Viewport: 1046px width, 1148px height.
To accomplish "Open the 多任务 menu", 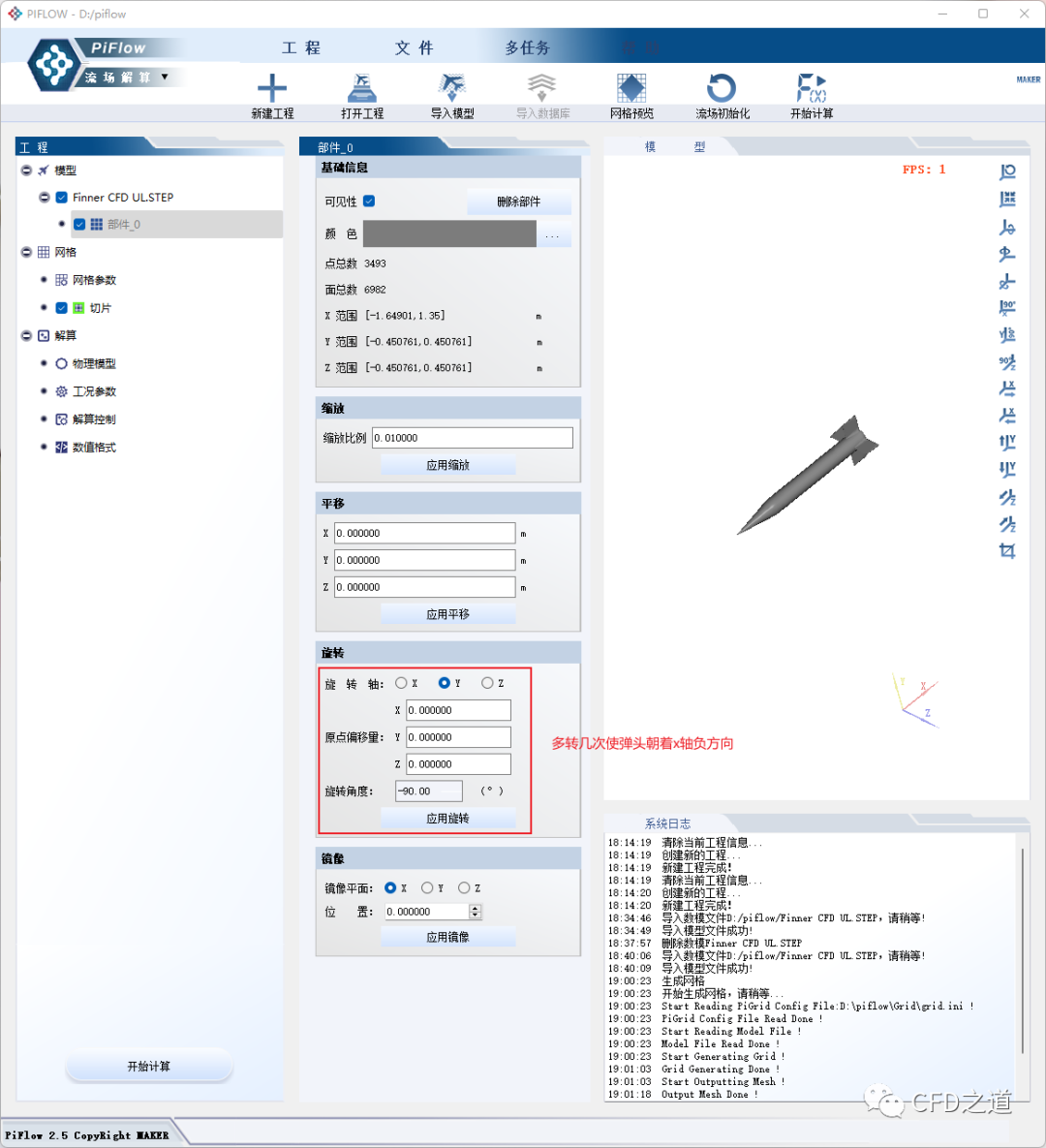I will click(x=527, y=47).
